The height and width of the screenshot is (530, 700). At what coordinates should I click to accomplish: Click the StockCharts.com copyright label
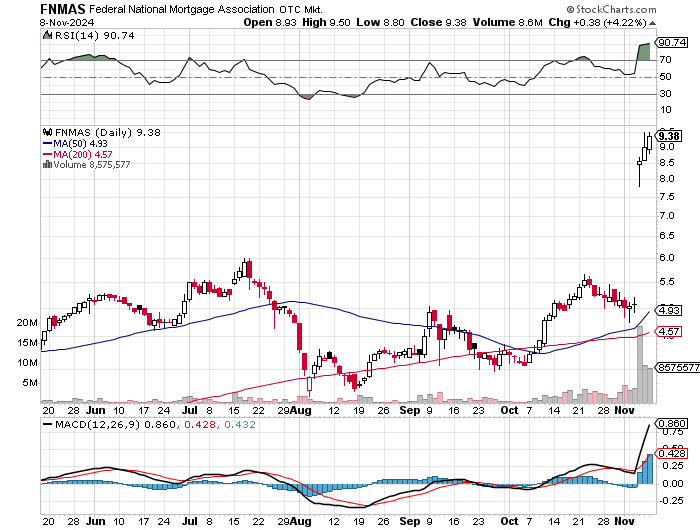(611, 9)
